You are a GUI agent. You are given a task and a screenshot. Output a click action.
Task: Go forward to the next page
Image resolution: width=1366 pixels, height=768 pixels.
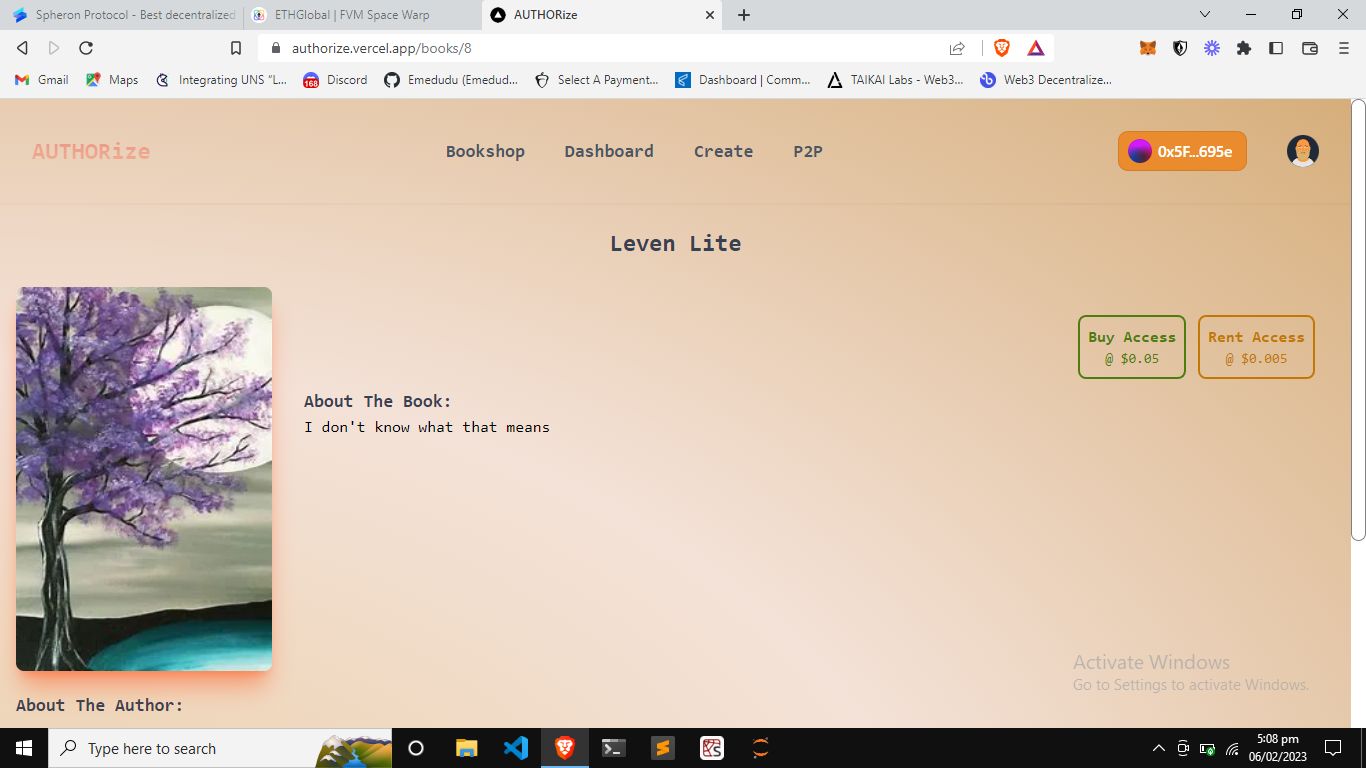[x=54, y=48]
